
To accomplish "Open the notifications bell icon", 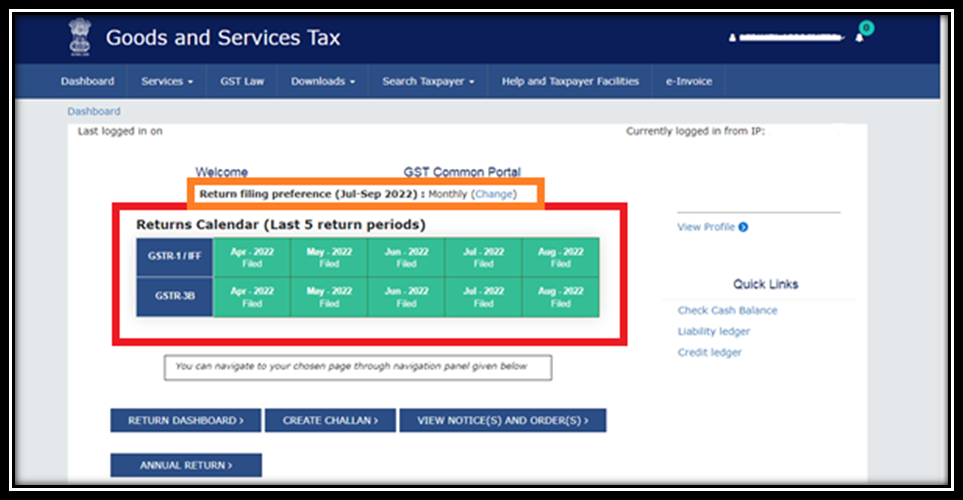I will pos(859,38).
